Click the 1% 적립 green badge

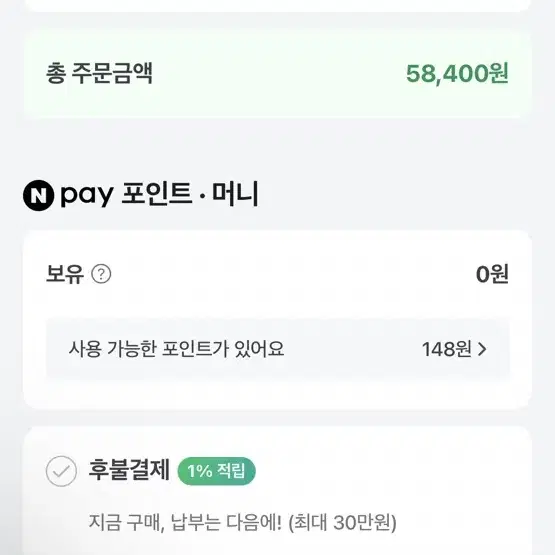tap(216, 471)
